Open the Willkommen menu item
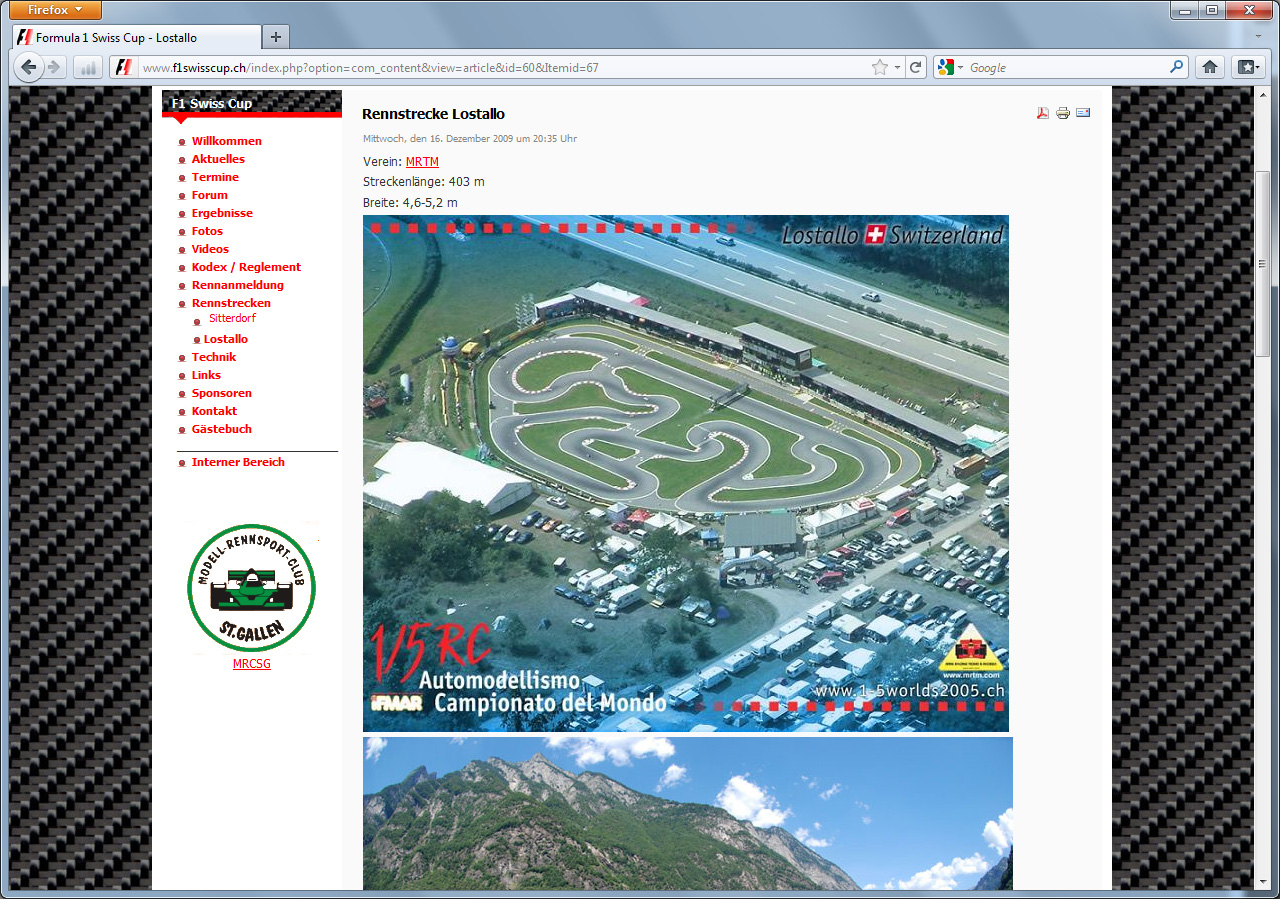 (x=227, y=141)
